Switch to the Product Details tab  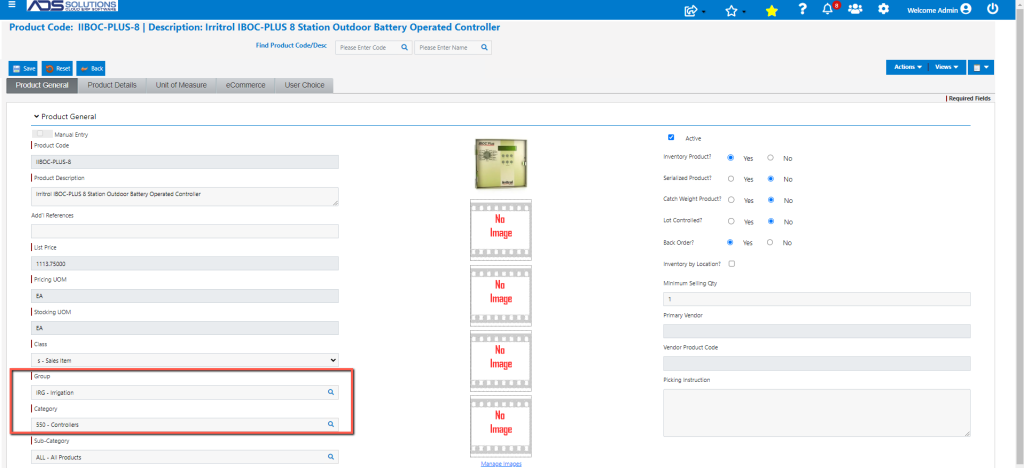point(112,85)
